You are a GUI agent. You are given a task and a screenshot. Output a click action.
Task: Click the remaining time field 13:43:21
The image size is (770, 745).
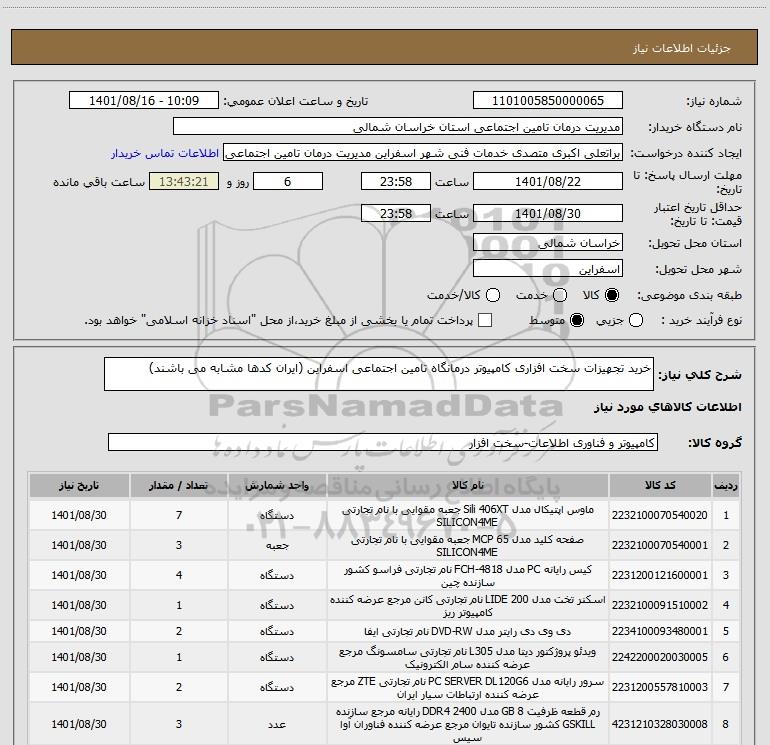click(x=184, y=181)
